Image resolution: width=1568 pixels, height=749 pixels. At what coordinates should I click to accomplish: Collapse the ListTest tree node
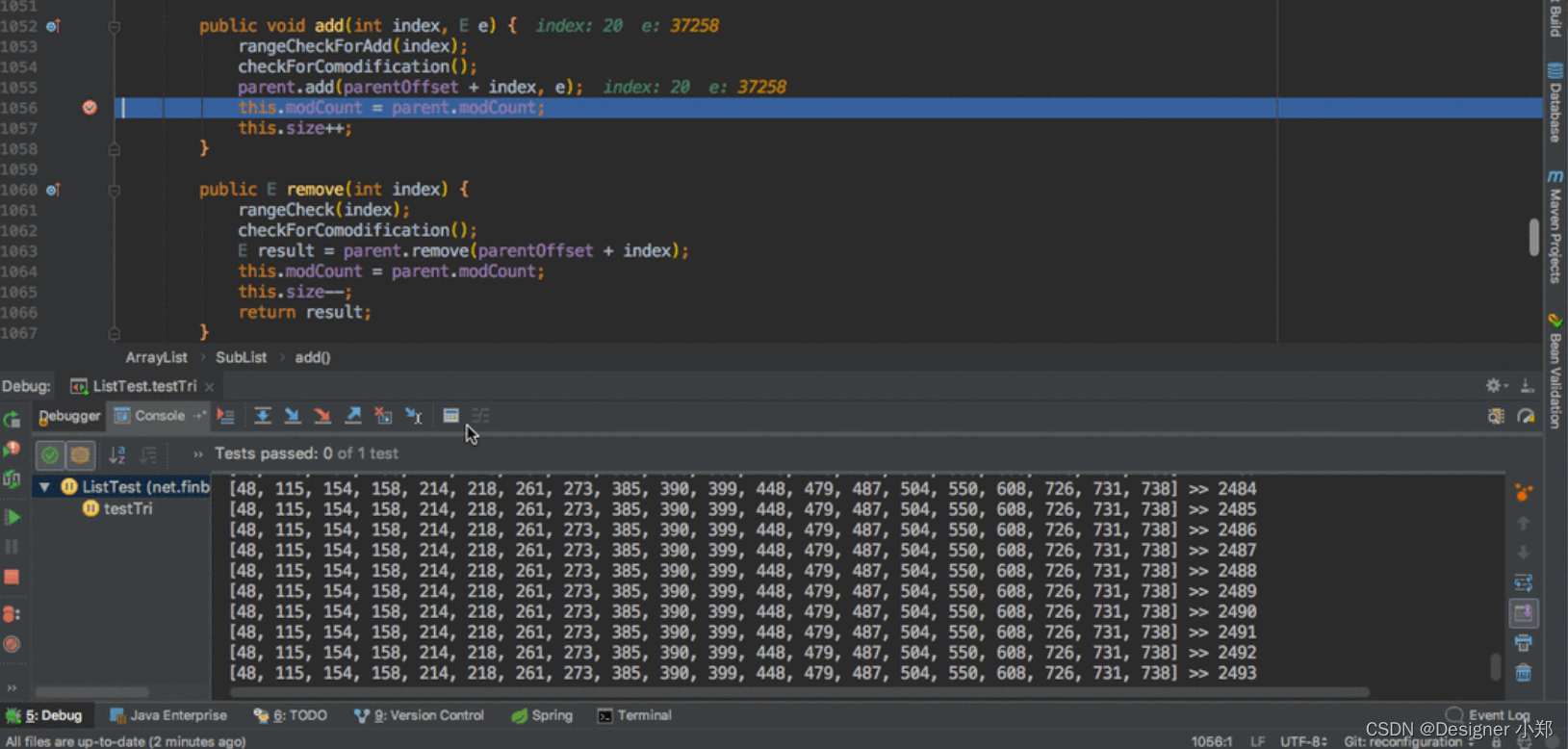tap(44, 487)
